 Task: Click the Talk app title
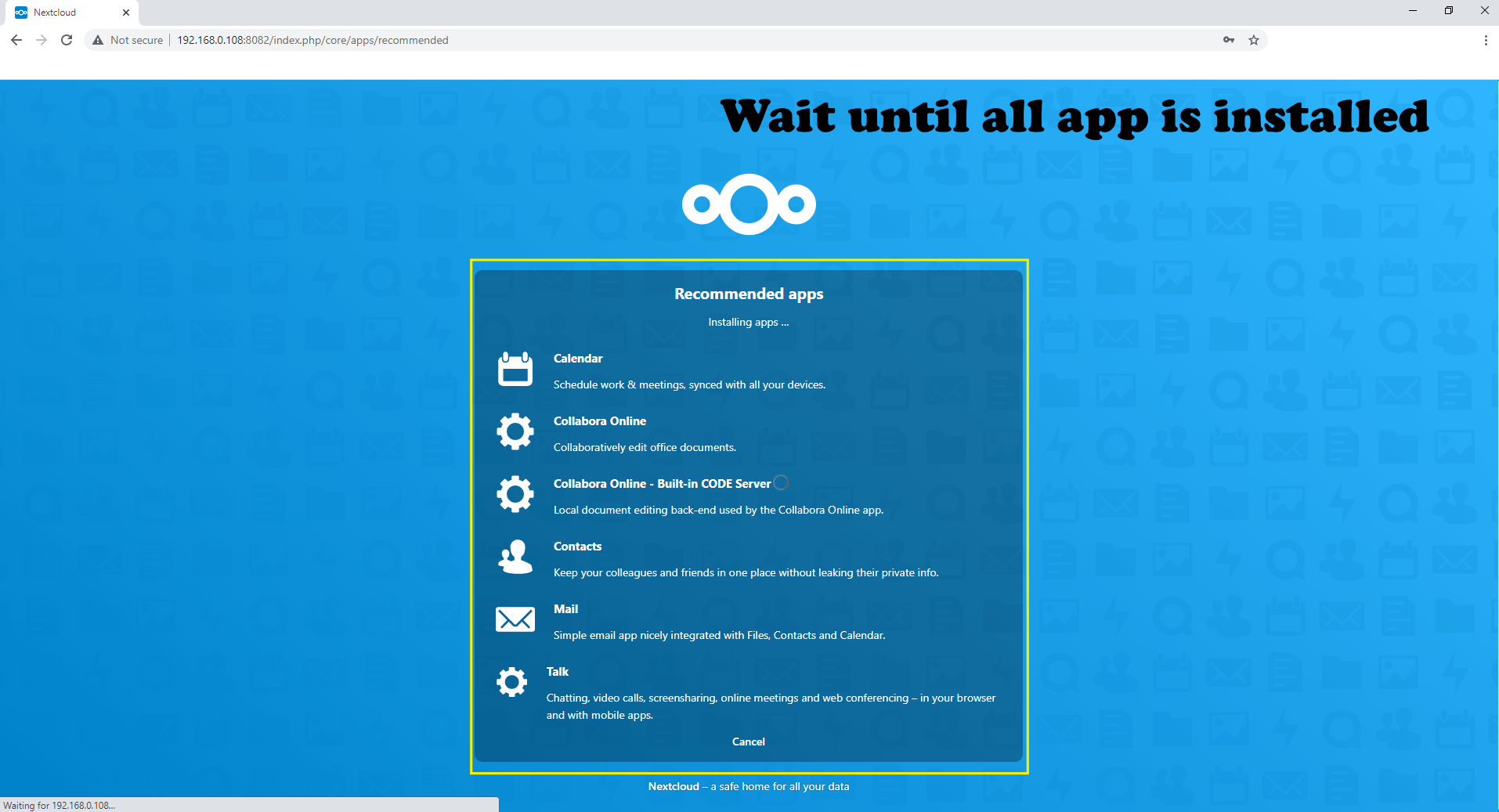(x=558, y=671)
